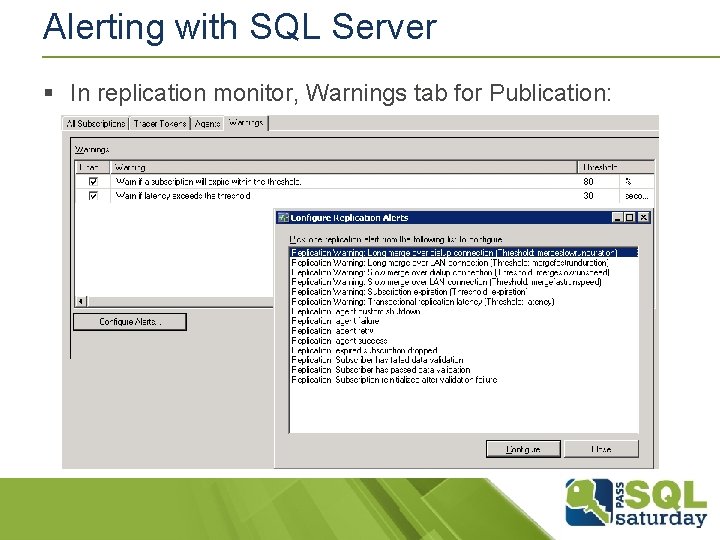Toggle the latency threshold warning checkbox
Screen dimensions: 720x540
click(x=93, y=196)
